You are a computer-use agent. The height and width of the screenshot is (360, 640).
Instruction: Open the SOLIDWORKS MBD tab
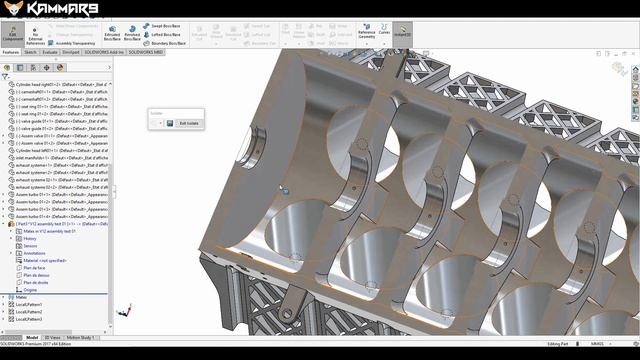tap(146, 52)
